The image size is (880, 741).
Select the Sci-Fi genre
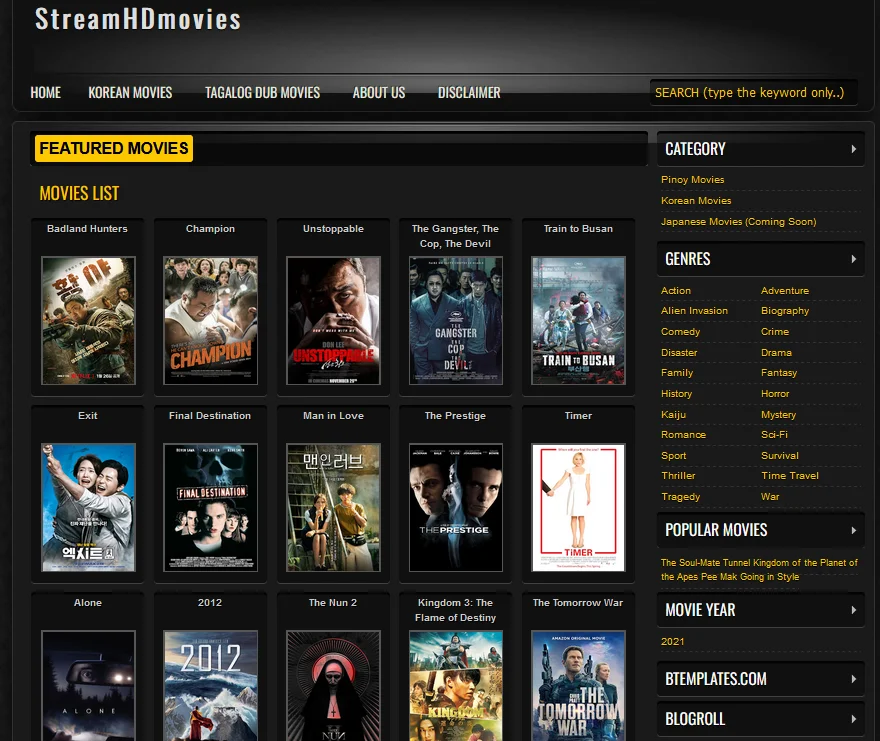(774, 434)
